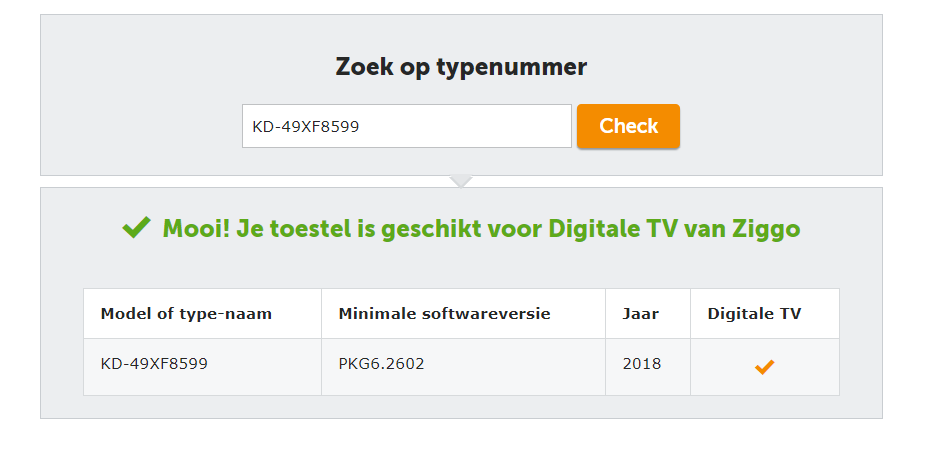This screenshot has width=930, height=451.
Task: Click 'geschikt' in the green result message
Action: [433, 229]
